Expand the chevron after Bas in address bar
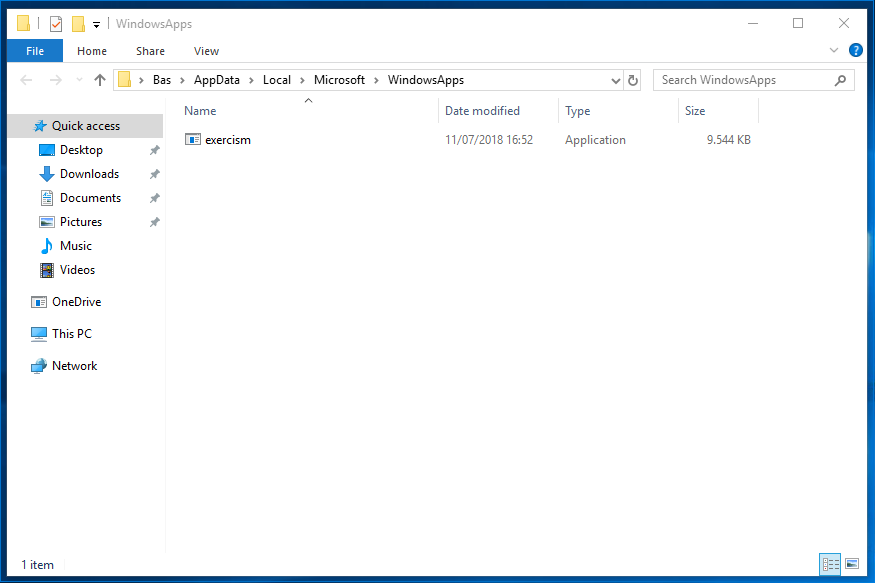This screenshot has height=583, width=875. 182,80
